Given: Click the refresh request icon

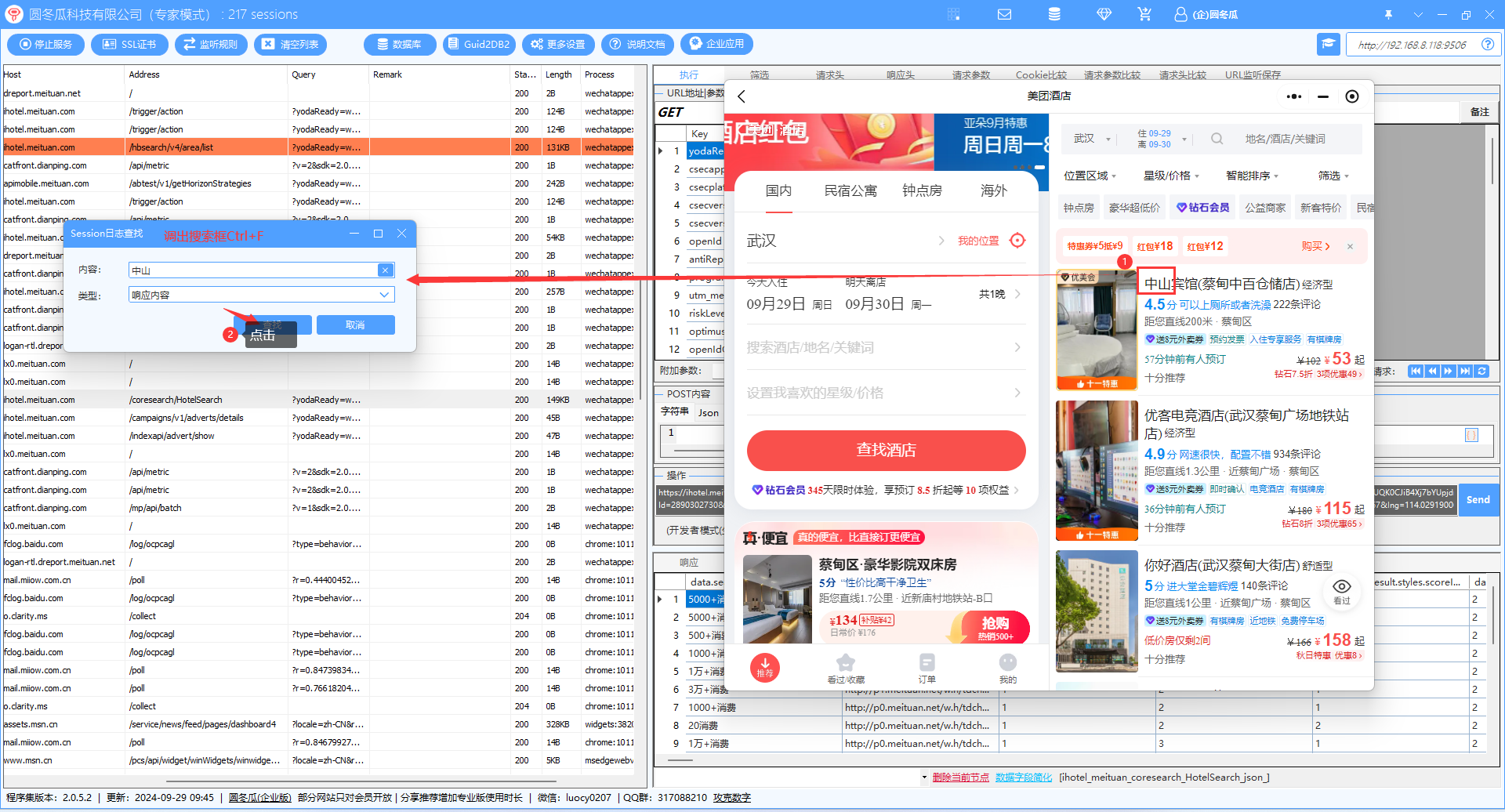Looking at the screenshot, I should [x=1481, y=372].
